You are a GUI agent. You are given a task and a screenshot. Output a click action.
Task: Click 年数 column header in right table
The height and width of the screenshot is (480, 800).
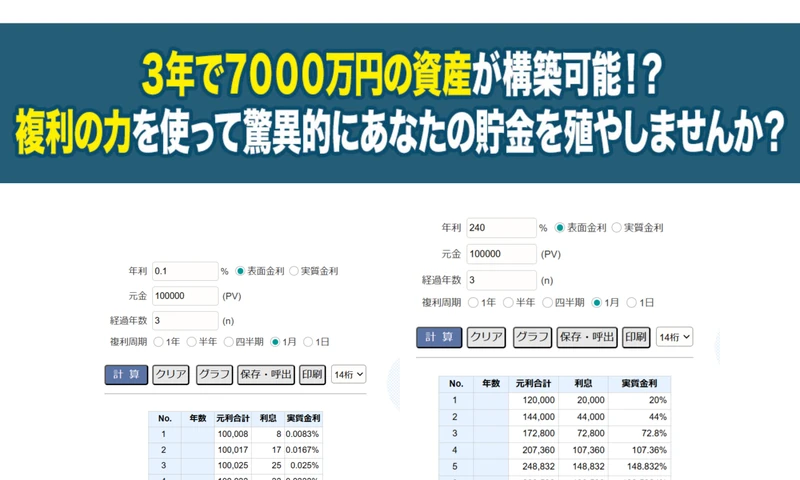(x=491, y=384)
